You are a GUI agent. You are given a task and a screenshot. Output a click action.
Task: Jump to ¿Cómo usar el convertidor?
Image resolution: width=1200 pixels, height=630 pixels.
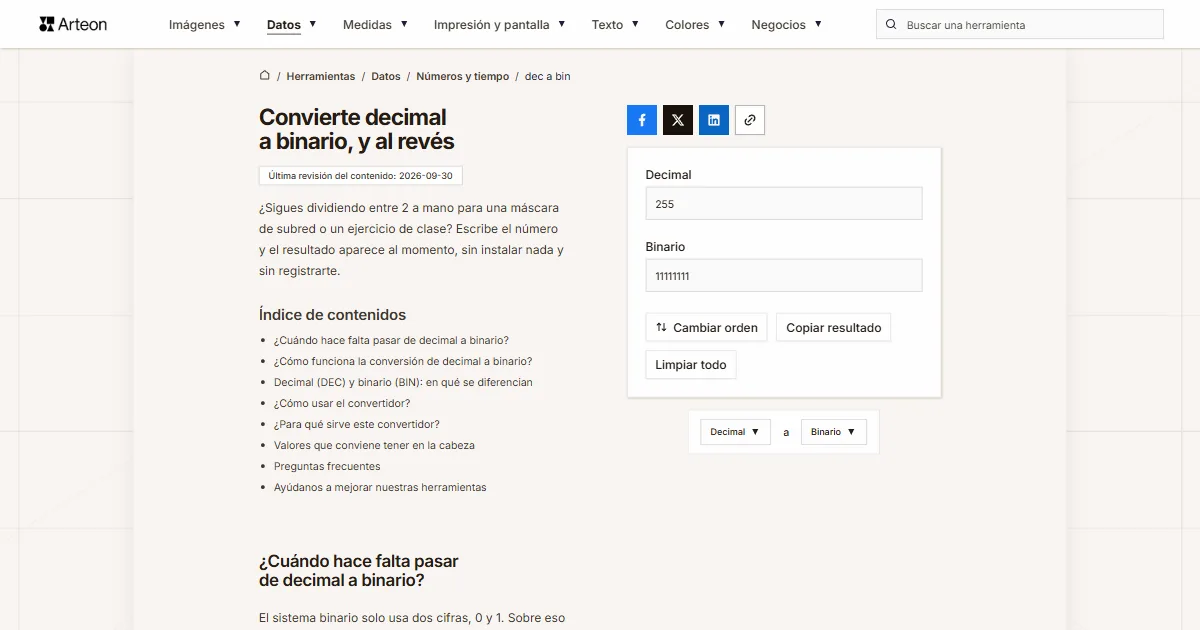[x=342, y=403]
